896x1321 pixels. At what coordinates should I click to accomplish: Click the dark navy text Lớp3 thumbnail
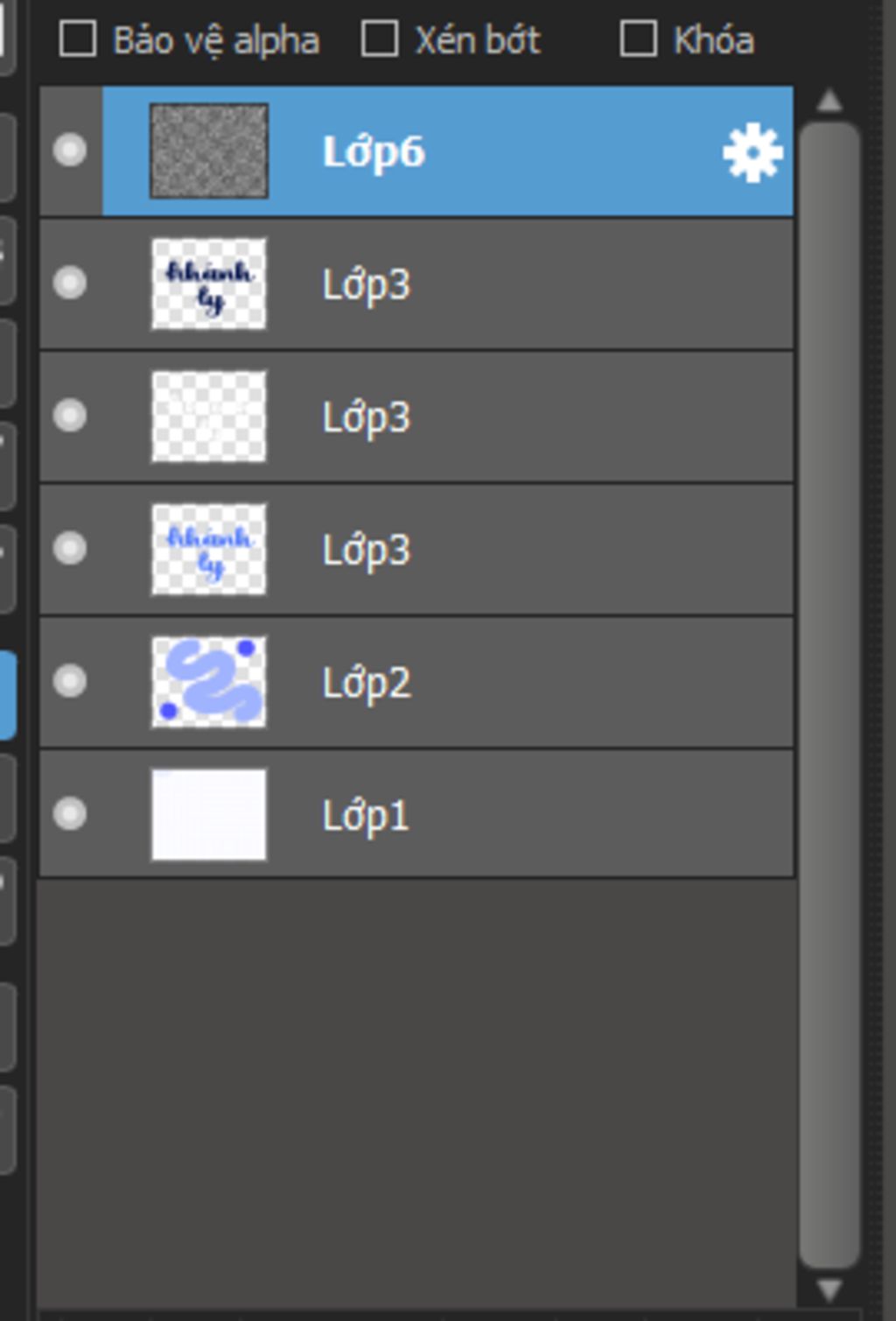point(209,284)
